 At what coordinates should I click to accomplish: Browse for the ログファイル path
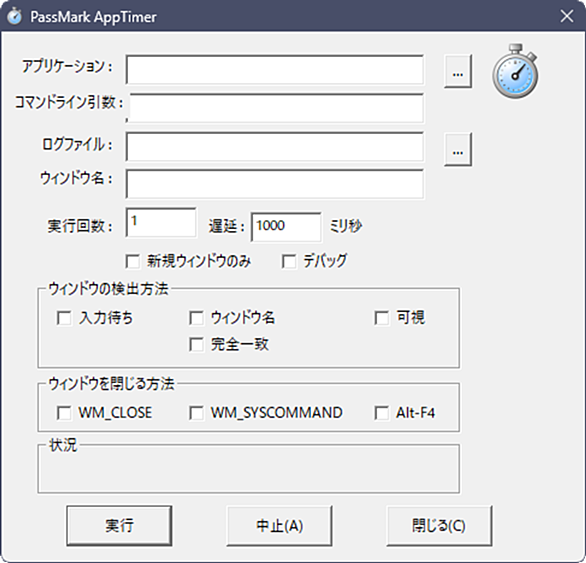coord(458,149)
